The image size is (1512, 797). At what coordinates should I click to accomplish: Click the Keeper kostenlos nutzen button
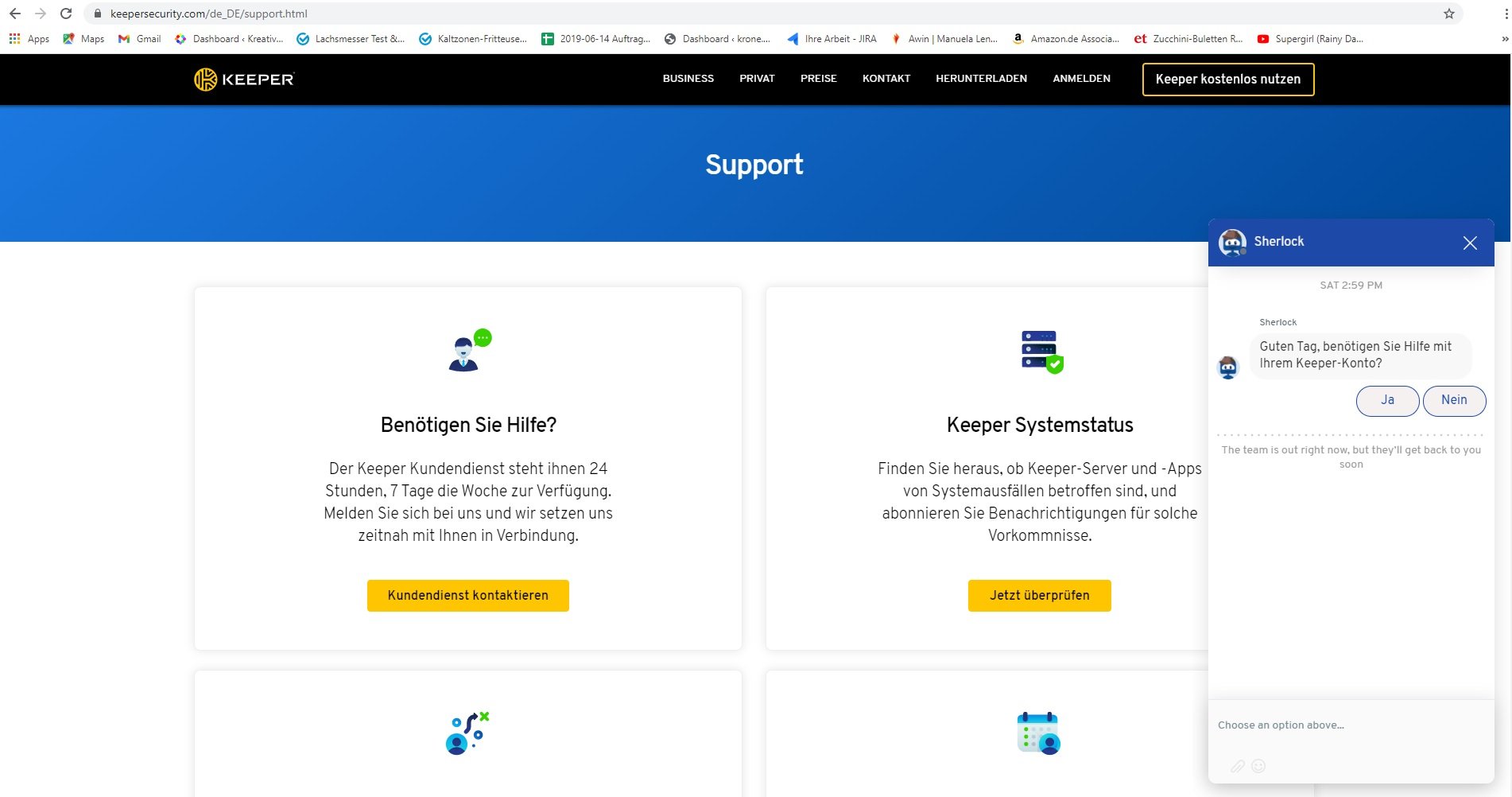[x=1228, y=80]
